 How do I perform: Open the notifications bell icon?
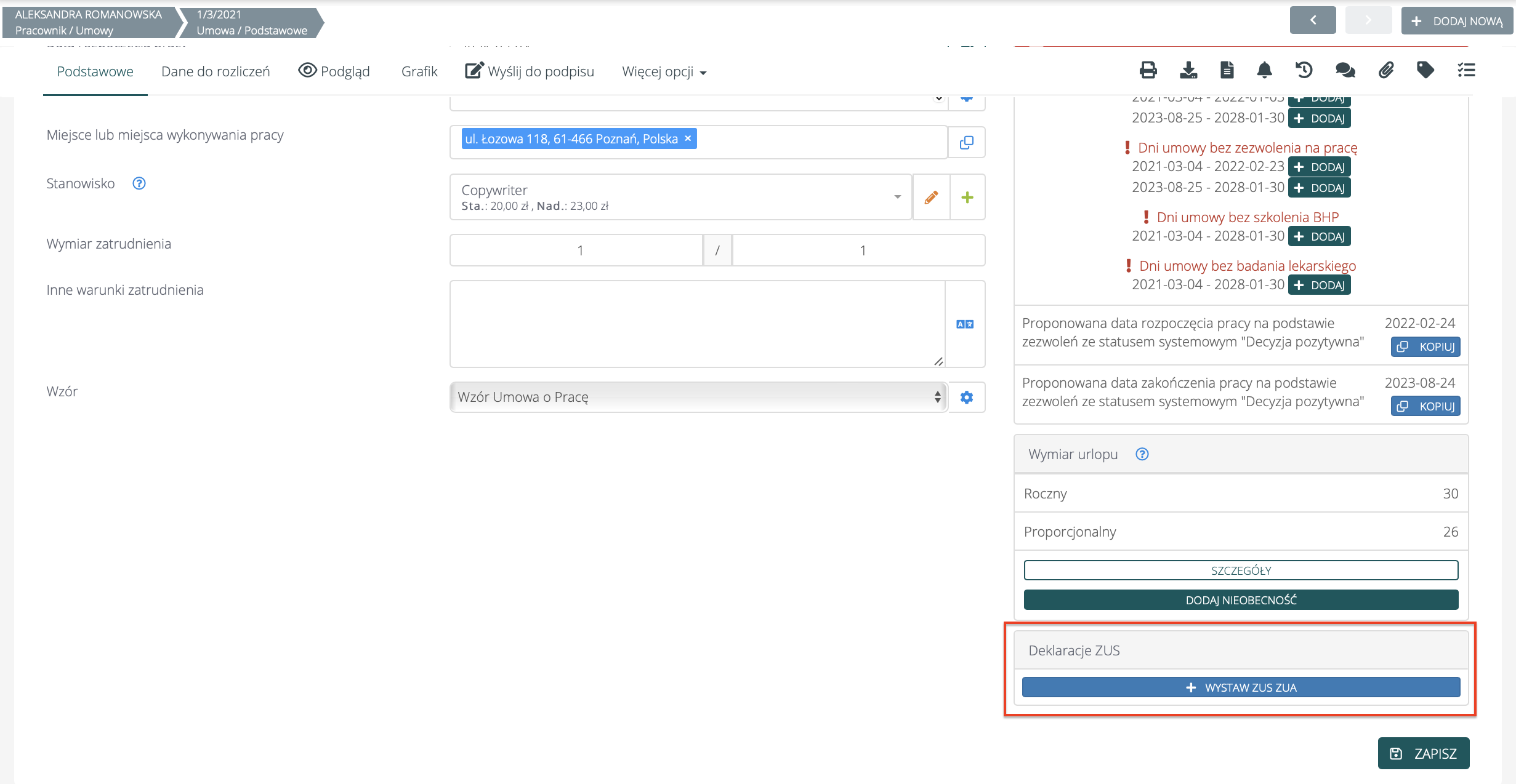1264,70
